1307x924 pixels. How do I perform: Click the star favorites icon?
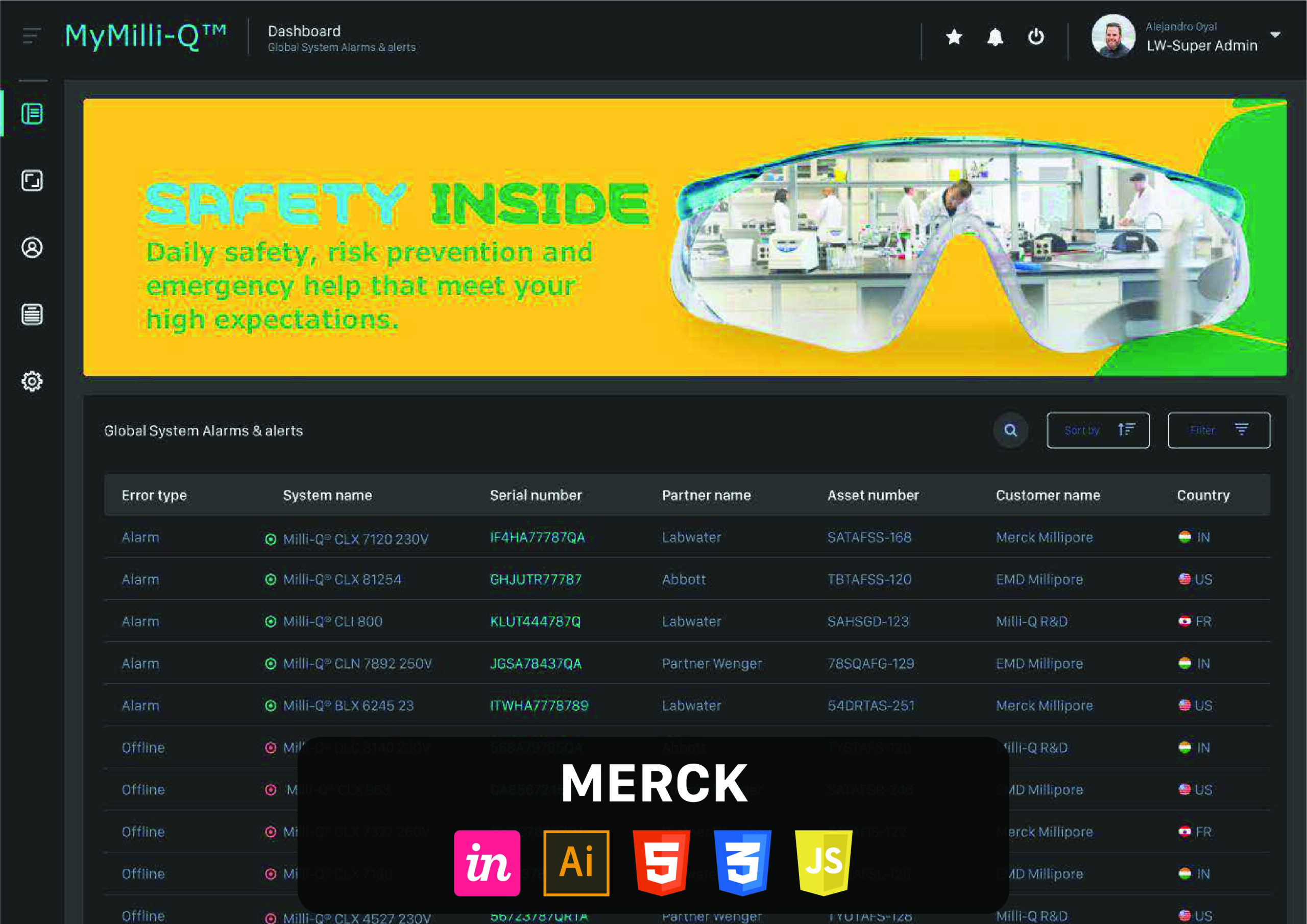pos(954,37)
